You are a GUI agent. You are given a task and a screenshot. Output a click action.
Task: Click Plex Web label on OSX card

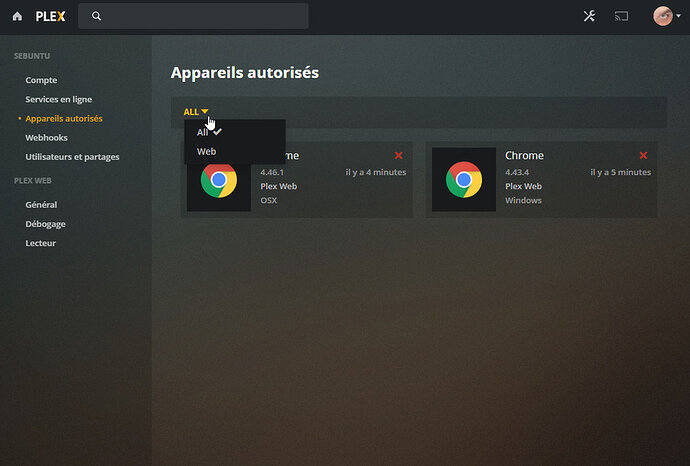tap(279, 186)
